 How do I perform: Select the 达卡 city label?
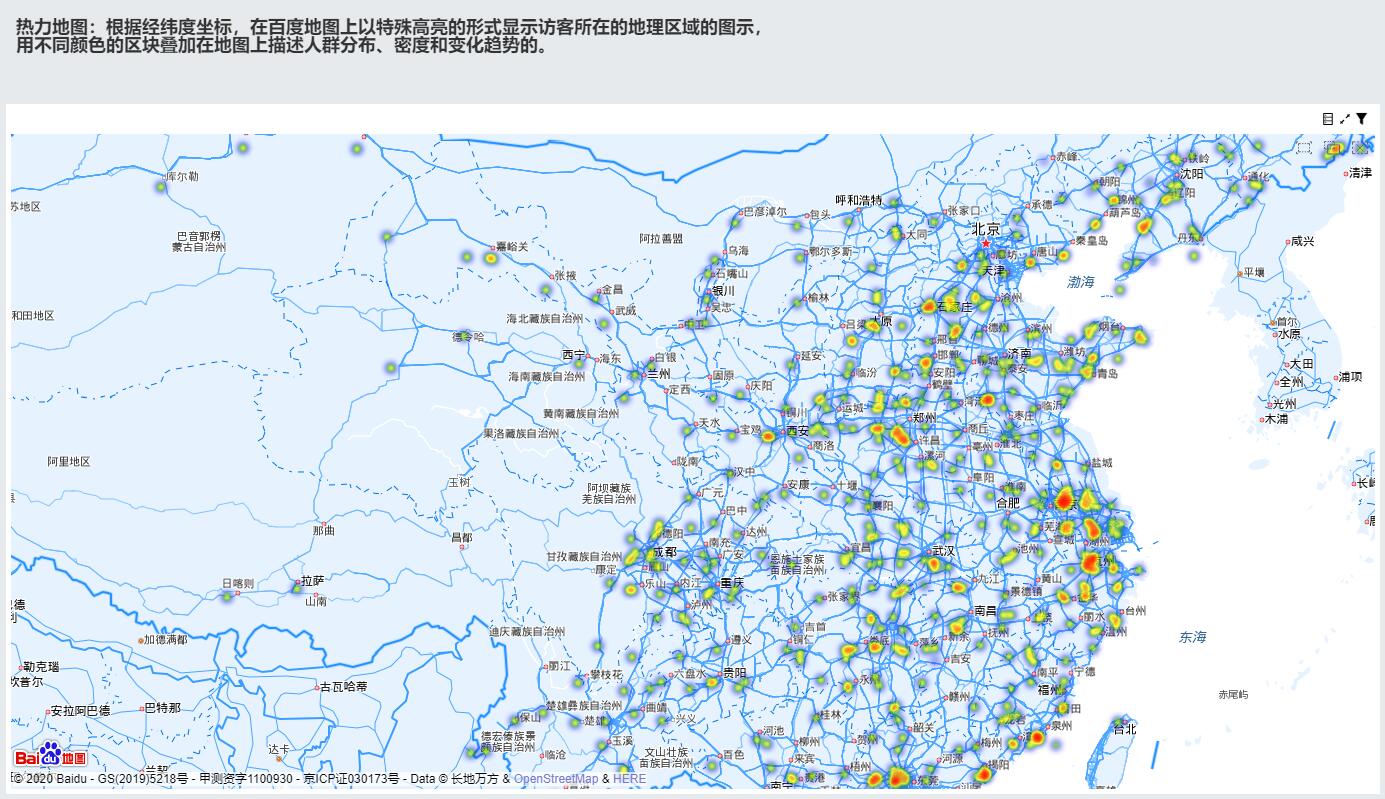pos(279,749)
